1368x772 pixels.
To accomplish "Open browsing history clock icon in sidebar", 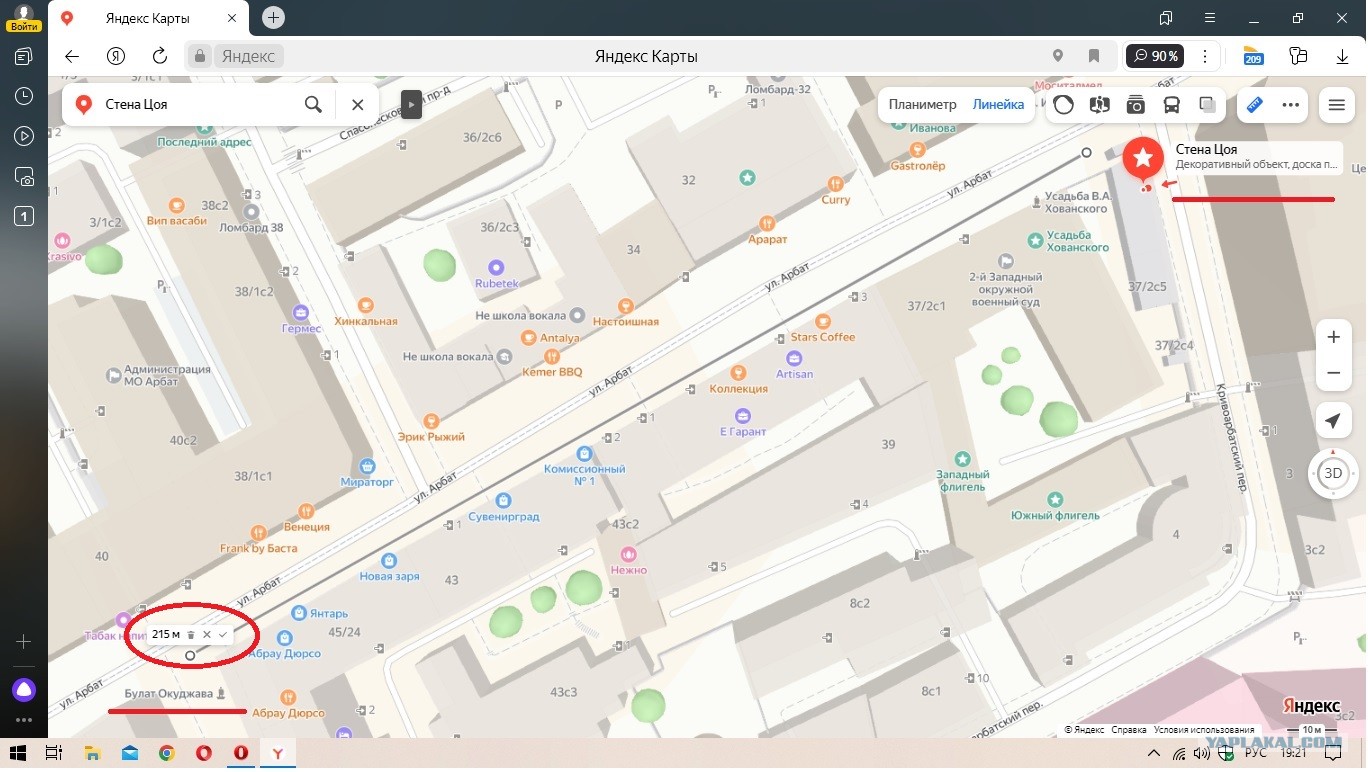I will click(x=24, y=96).
